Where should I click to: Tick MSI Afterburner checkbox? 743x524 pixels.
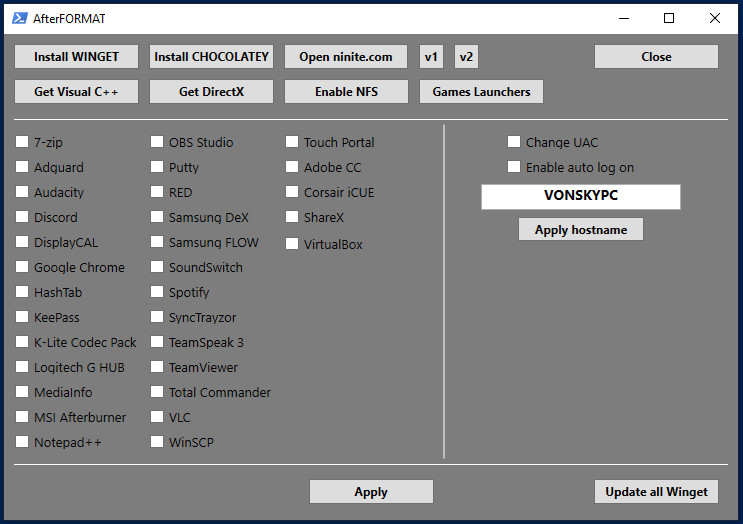[x=22, y=417]
